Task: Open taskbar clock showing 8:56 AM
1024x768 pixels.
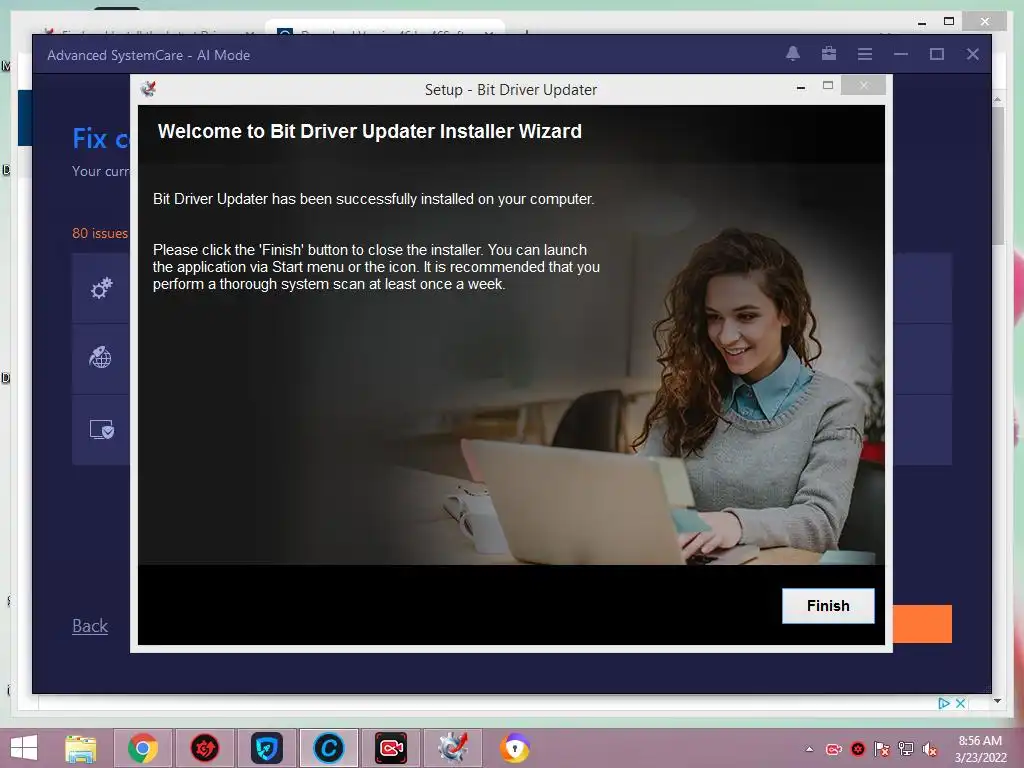Action: click(x=980, y=749)
